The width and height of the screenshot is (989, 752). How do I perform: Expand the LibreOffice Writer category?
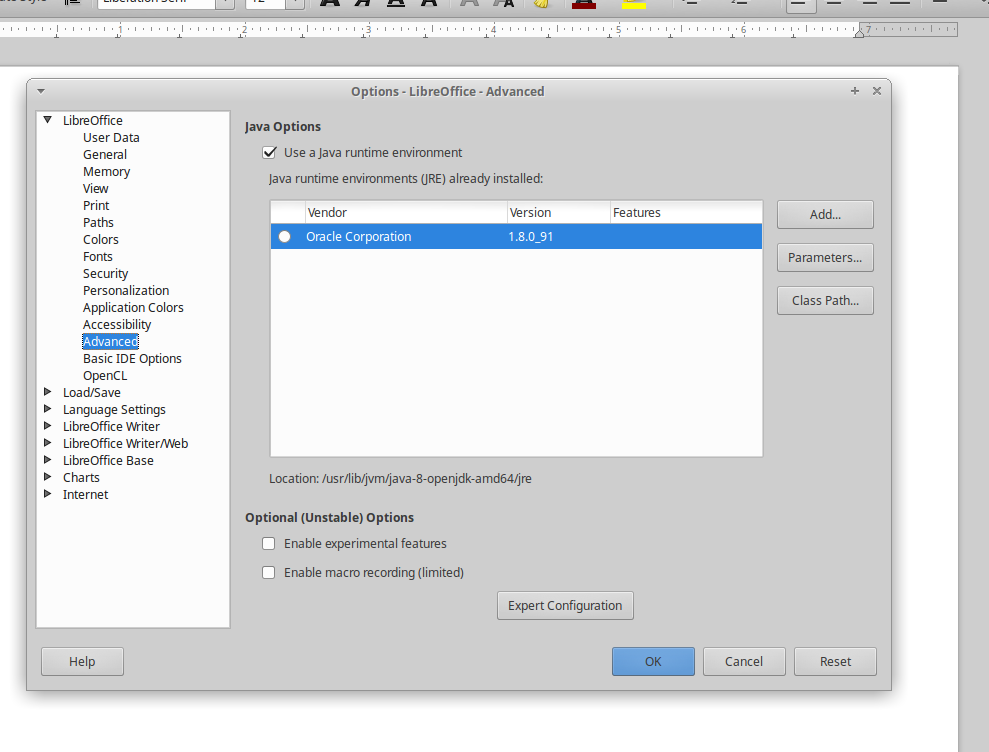[x=47, y=426]
